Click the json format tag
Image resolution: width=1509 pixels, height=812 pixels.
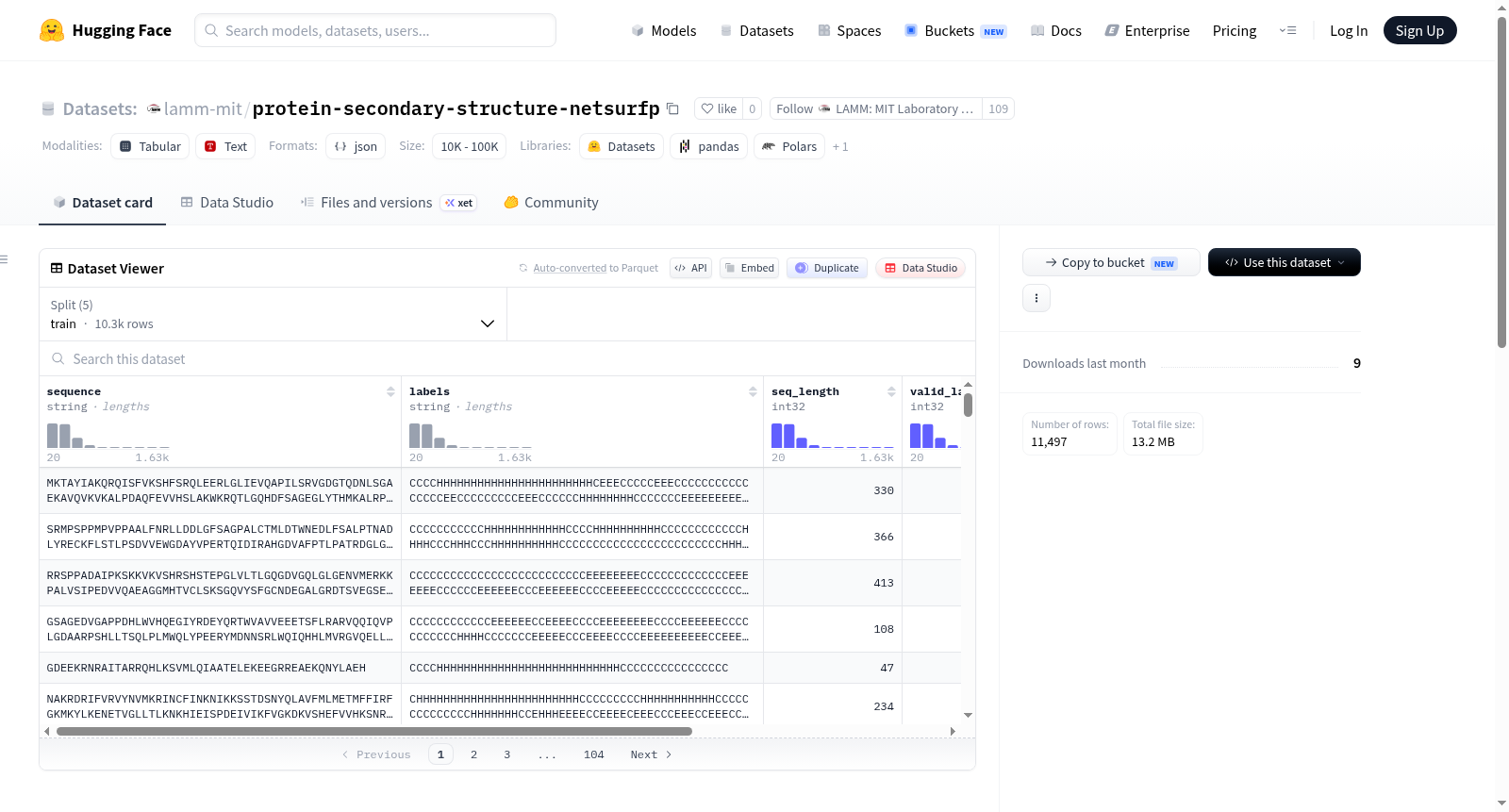(x=356, y=146)
